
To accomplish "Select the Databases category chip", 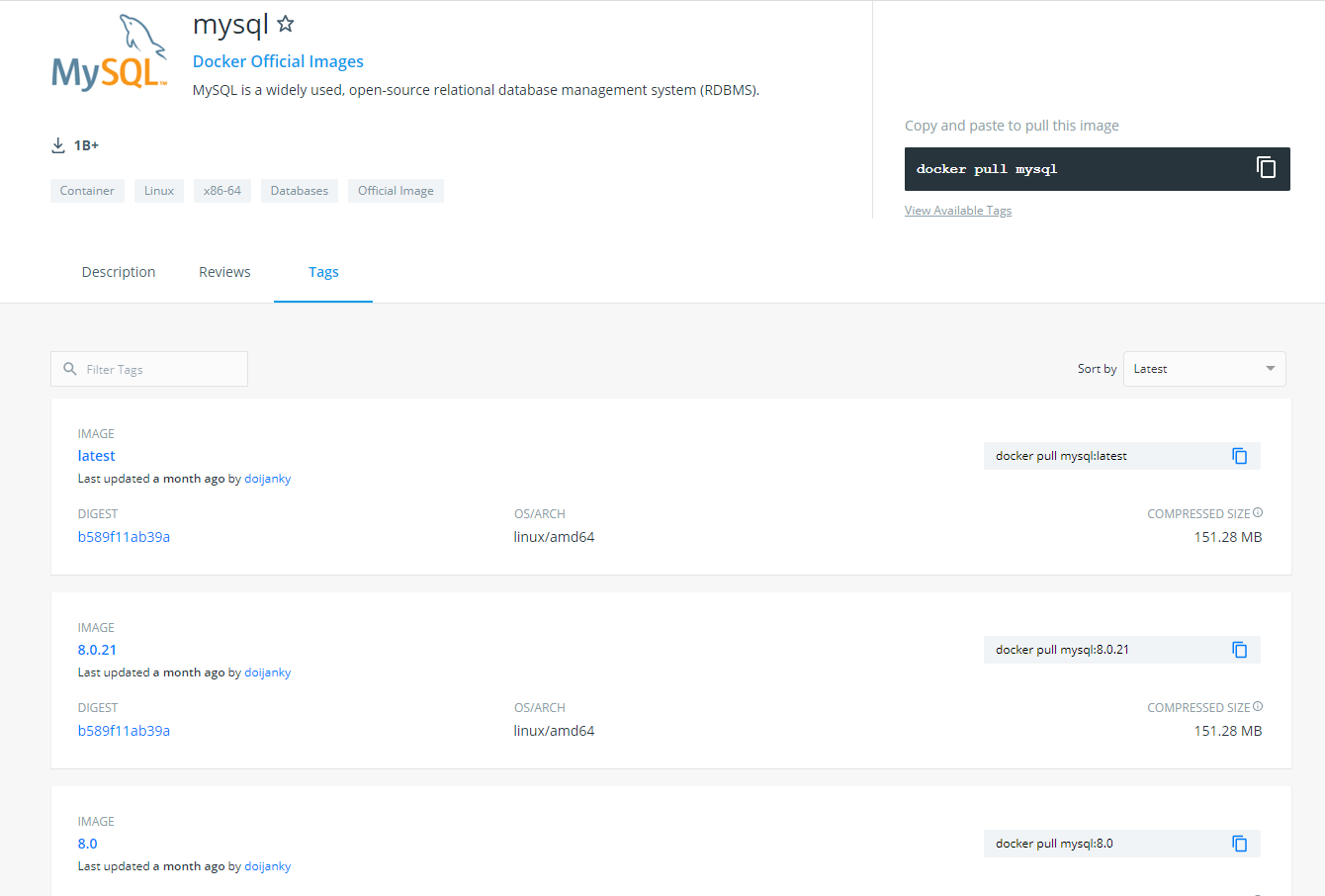I will tap(299, 190).
